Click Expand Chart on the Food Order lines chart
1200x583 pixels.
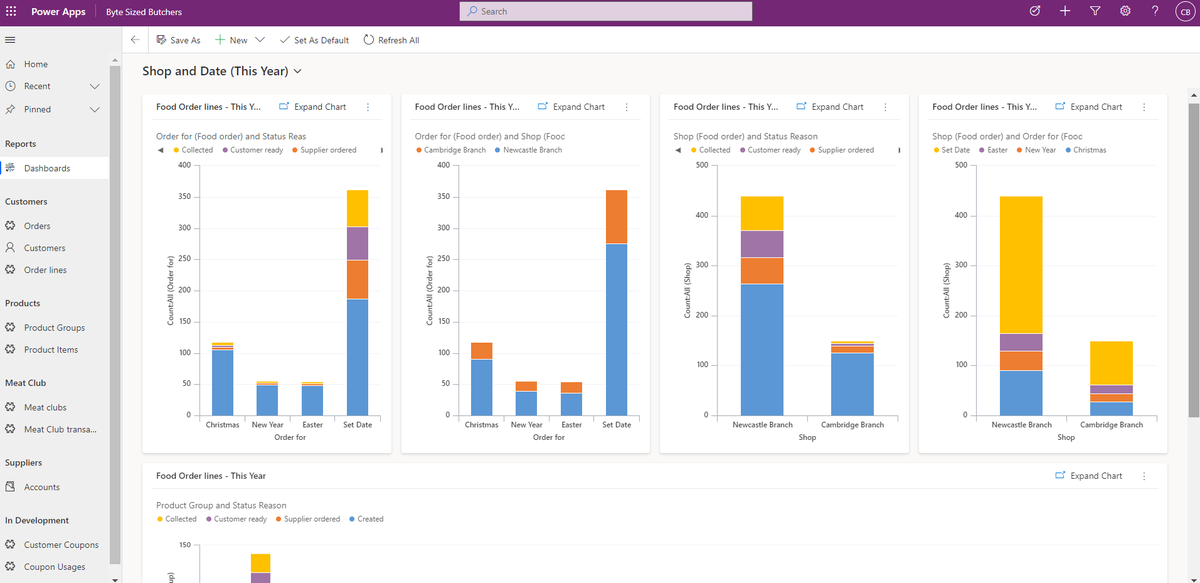pyautogui.click(x=1089, y=475)
